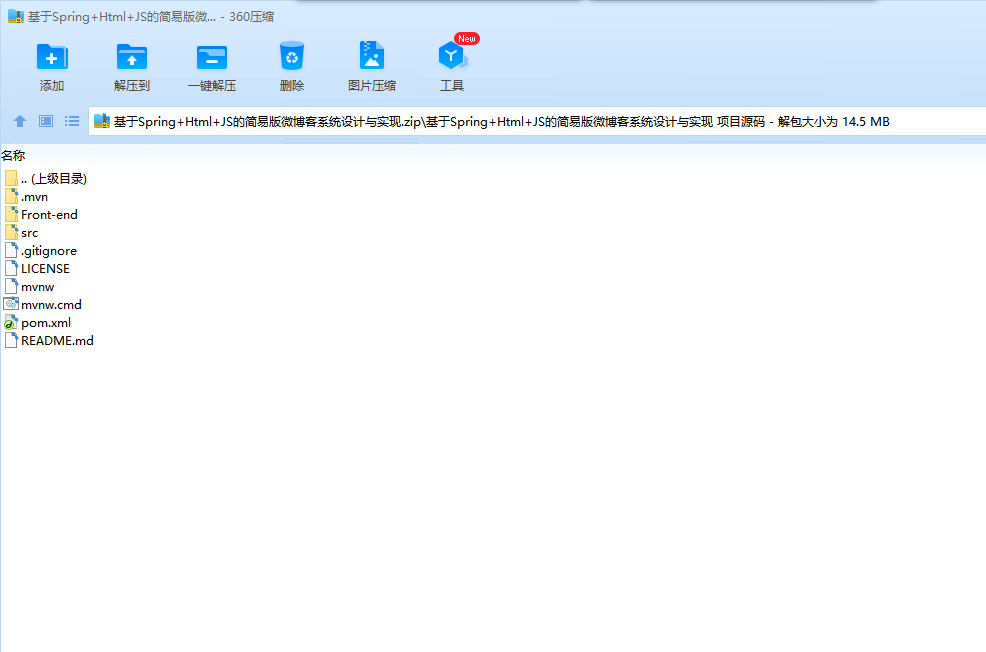Click the .gitignore file icon
This screenshot has height=652, width=986.
(11, 250)
